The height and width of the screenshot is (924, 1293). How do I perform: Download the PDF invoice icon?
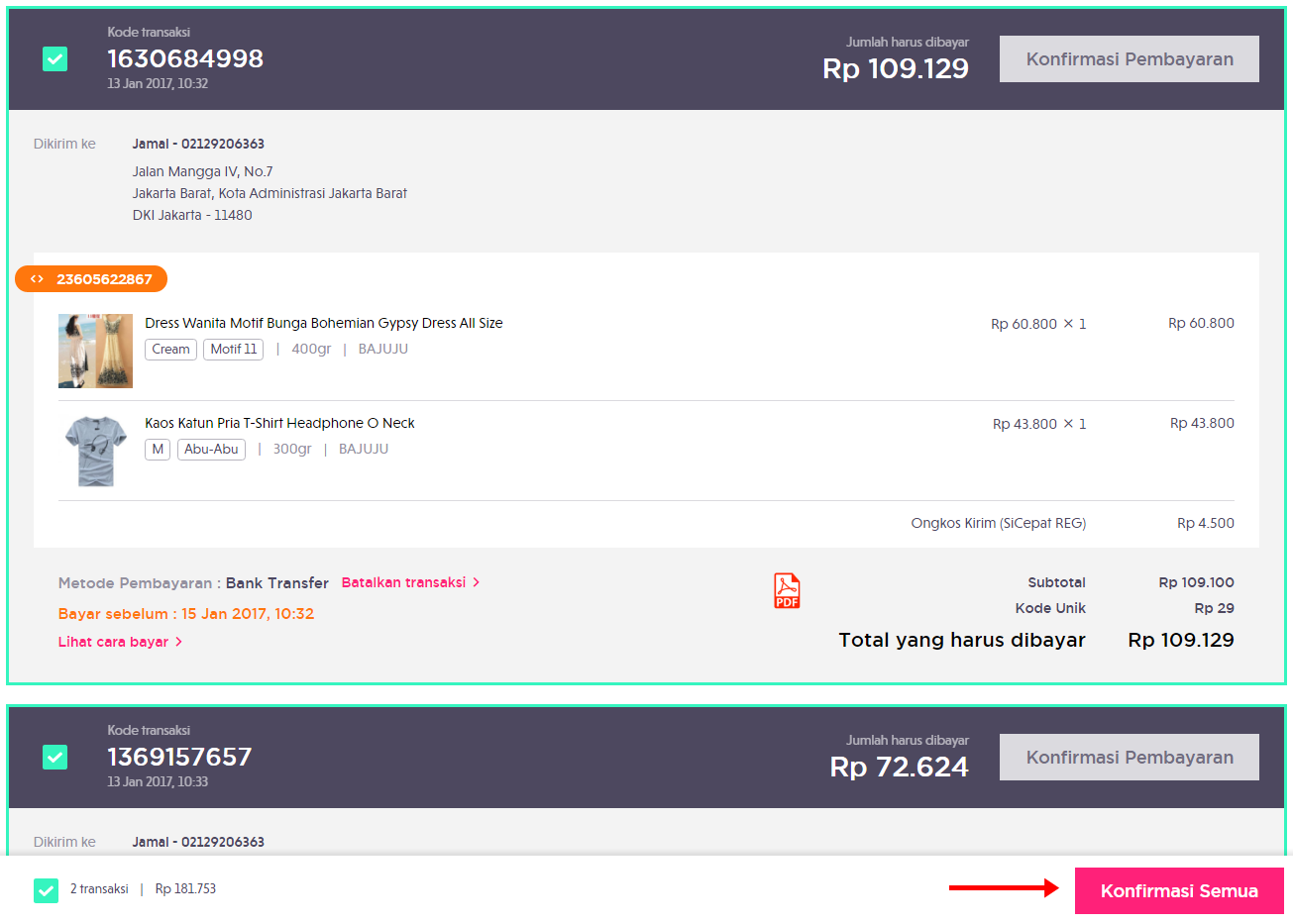click(787, 591)
